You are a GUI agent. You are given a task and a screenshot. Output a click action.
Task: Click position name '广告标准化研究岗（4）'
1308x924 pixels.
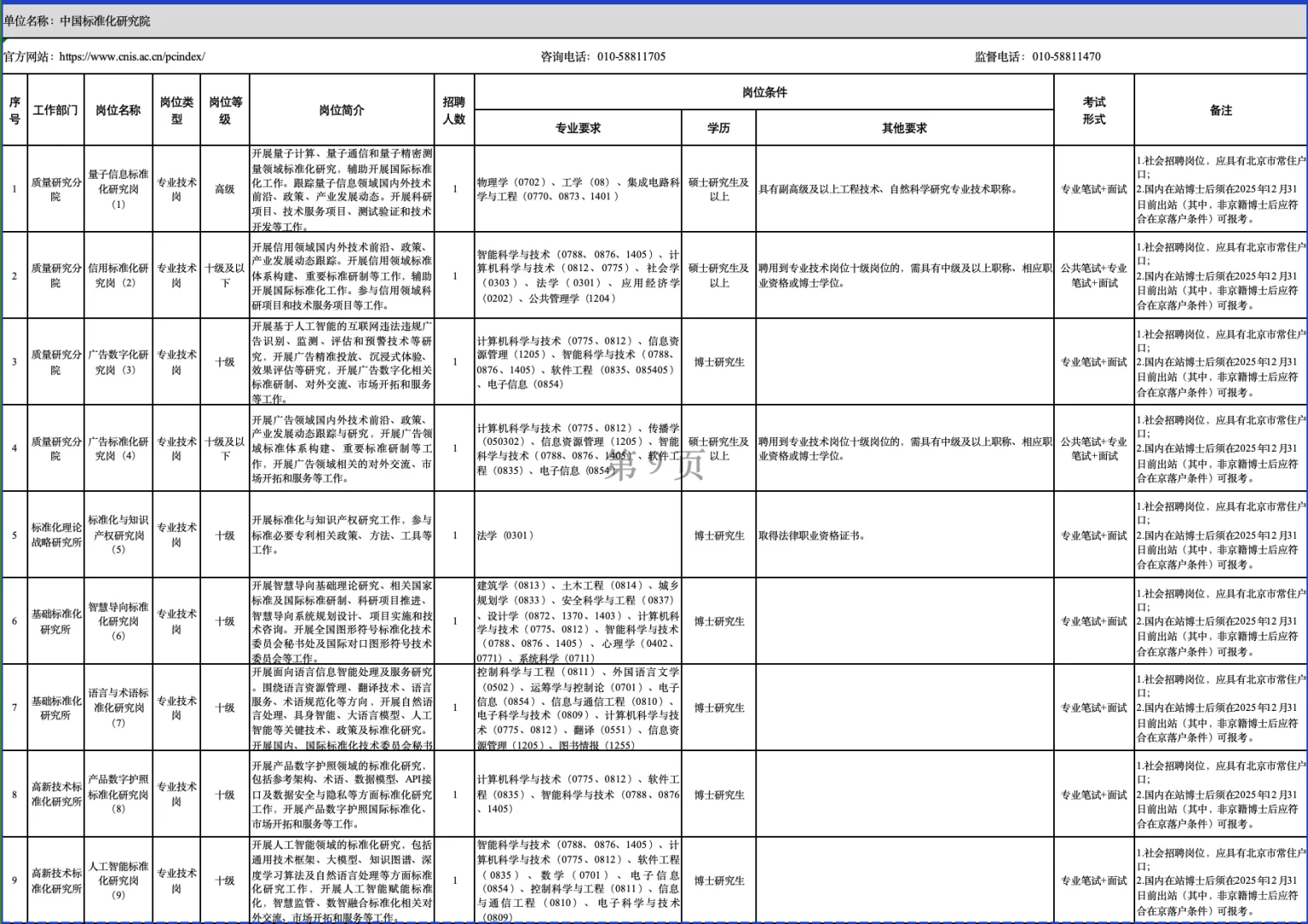pyautogui.click(x=118, y=448)
